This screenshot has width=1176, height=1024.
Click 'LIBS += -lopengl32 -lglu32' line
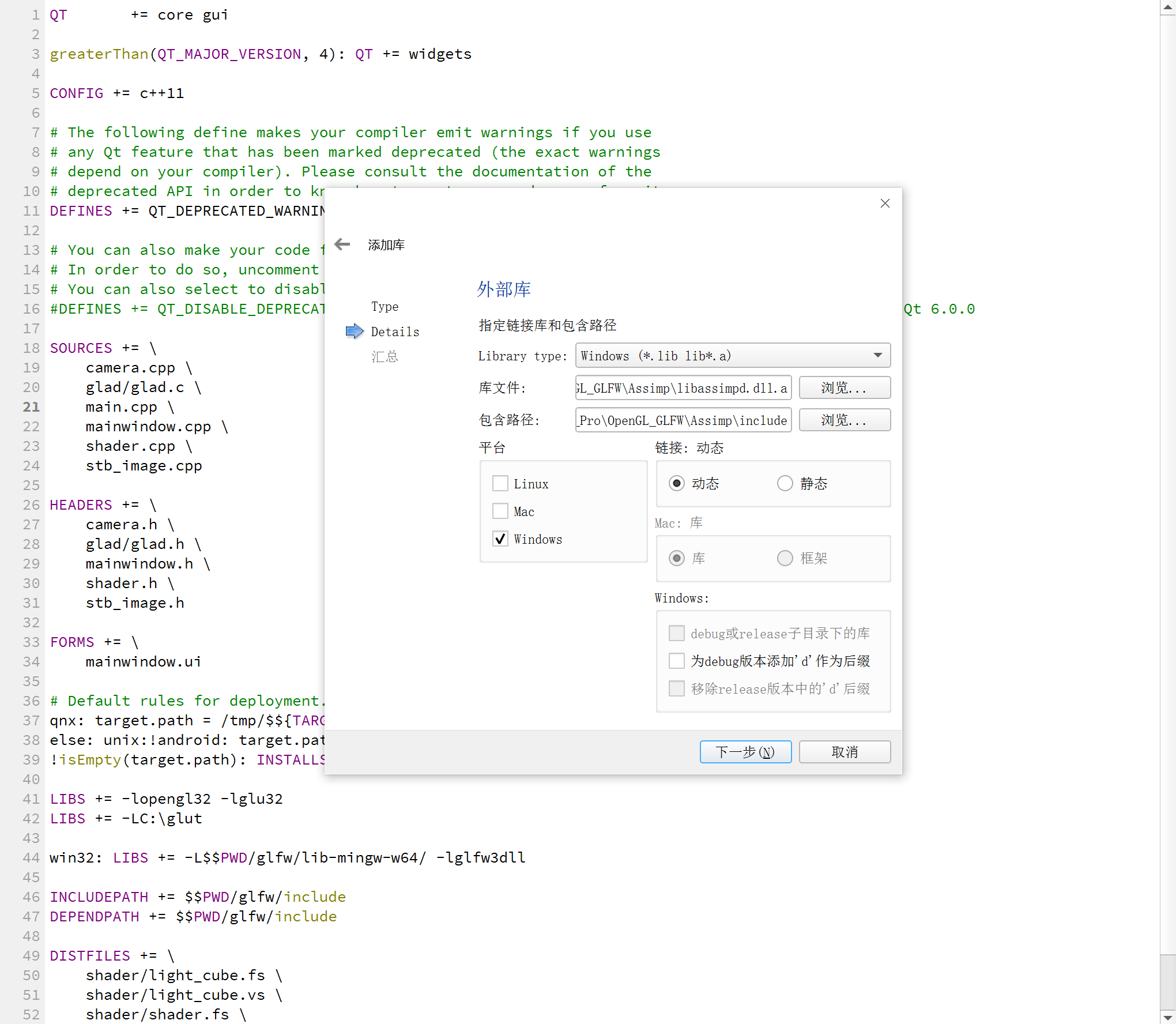pyautogui.click(x=166, y=799)
